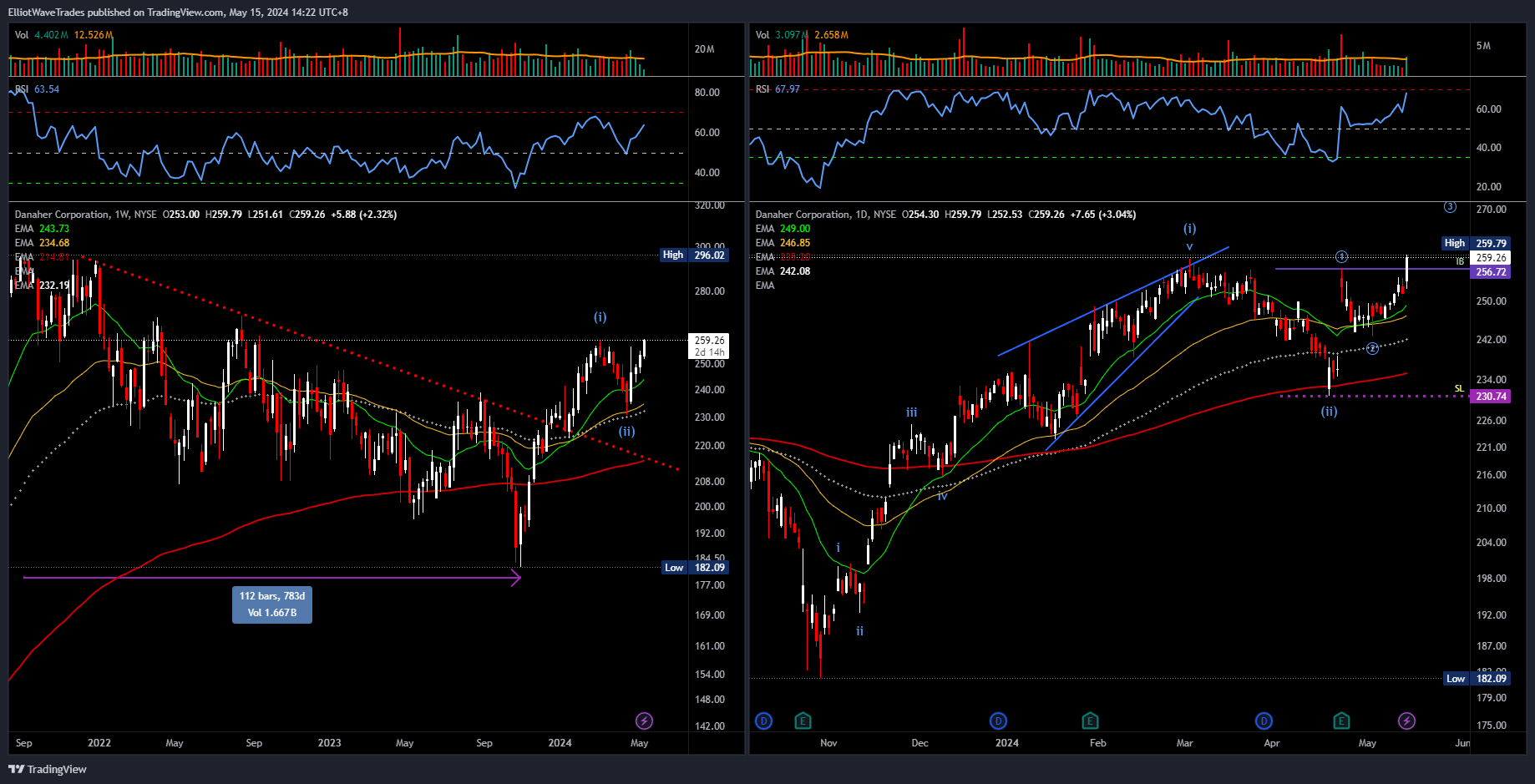
Task: Click the 2023 label on the weekly time axis
Action: tap(329, 743)
